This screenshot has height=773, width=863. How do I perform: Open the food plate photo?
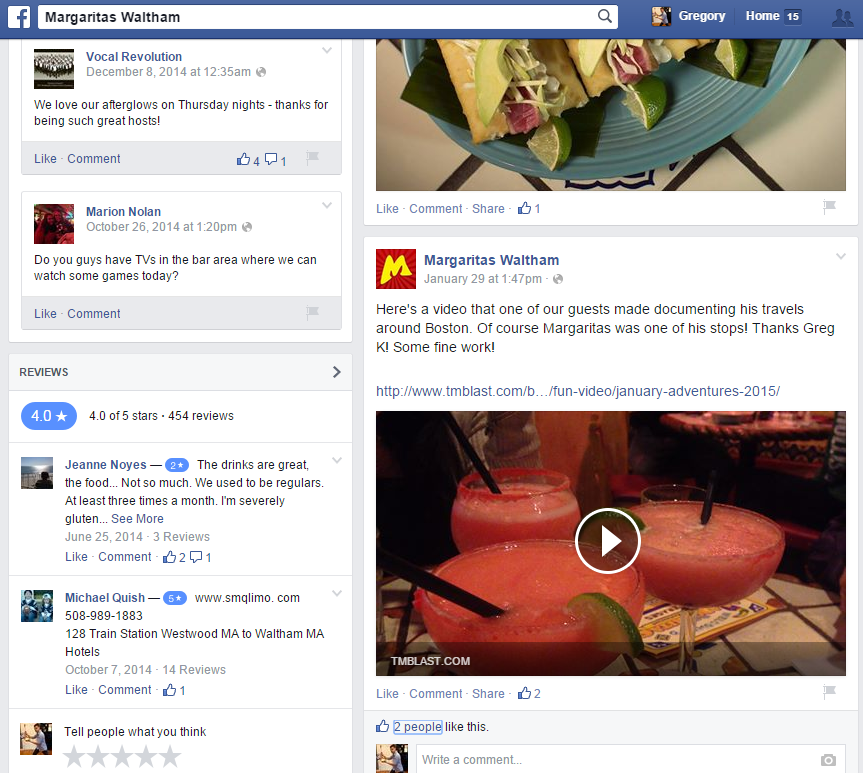click(x=610, y=115)
